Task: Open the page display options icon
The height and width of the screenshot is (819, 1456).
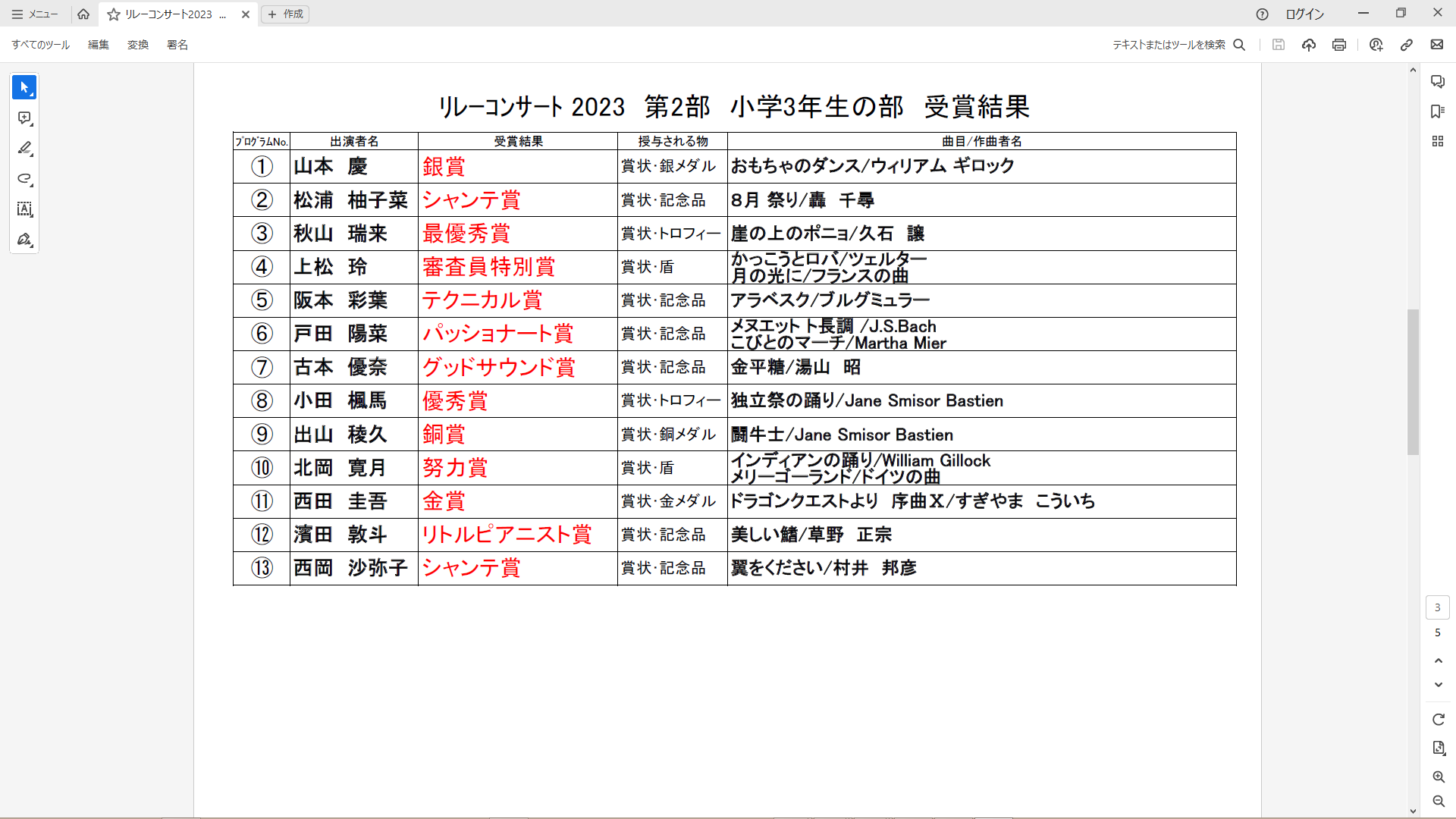Action: click(x=1439, y=748)
